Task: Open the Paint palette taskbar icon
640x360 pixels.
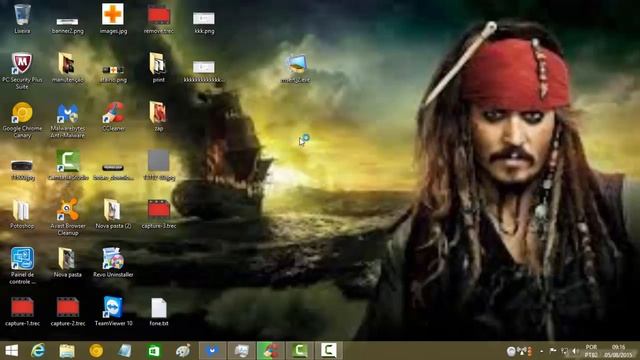Action: pyautogui.click(x=183, y=351)
